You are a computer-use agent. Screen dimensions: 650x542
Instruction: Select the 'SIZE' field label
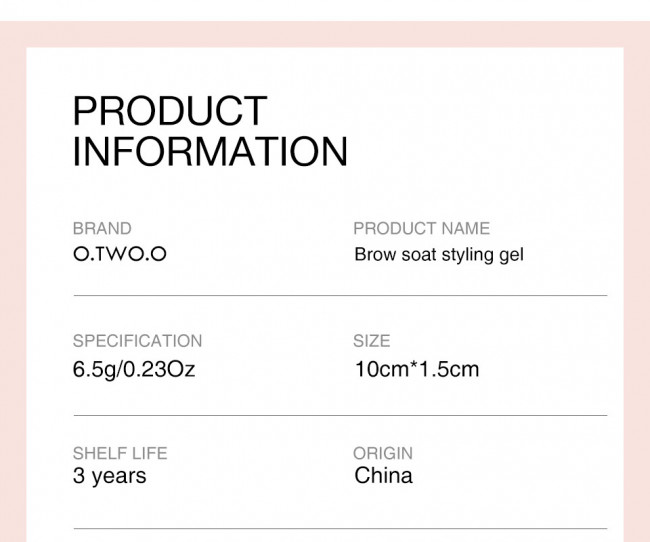coord(371,341)
